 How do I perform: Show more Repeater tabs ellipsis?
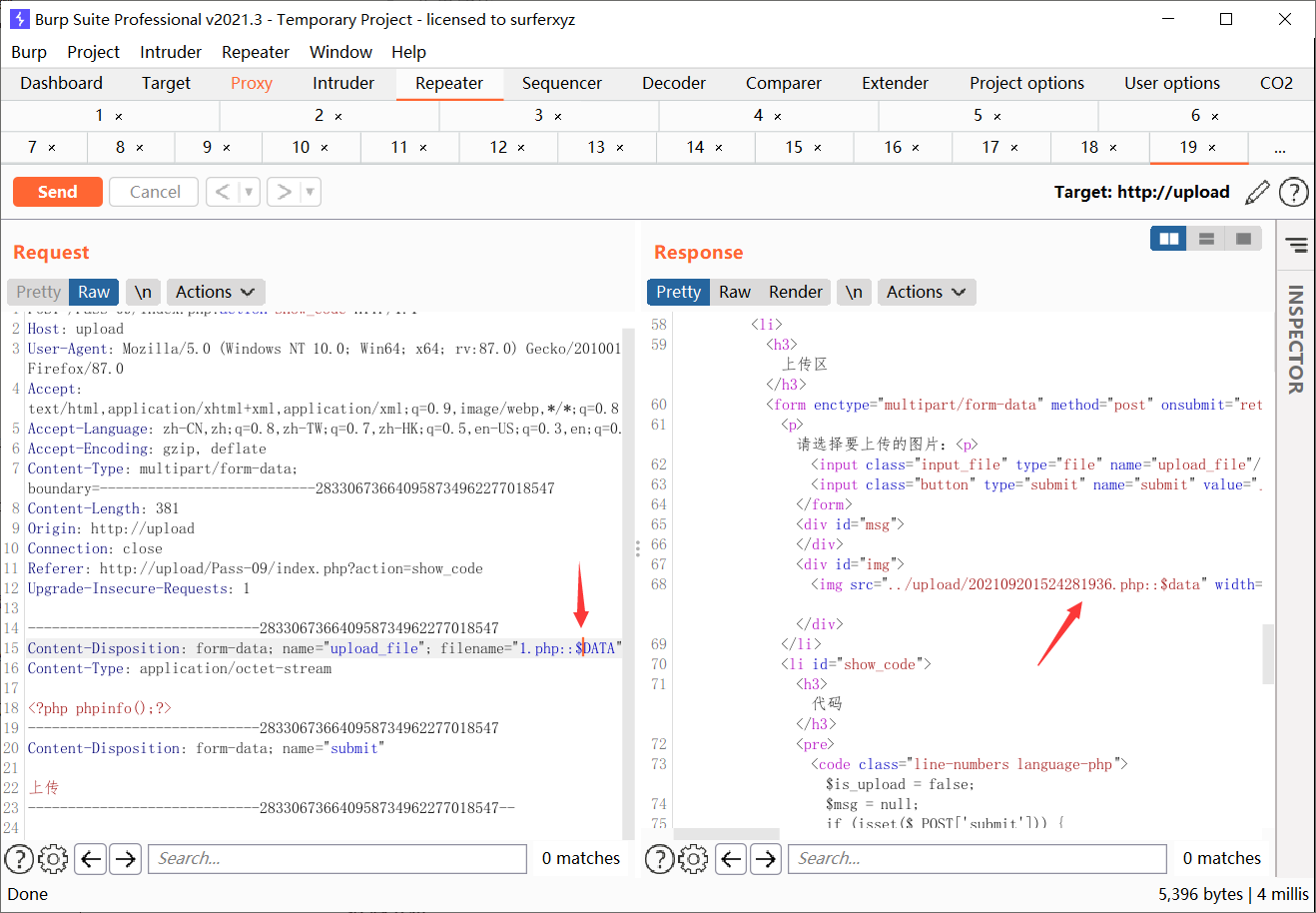click(1280, 148)
